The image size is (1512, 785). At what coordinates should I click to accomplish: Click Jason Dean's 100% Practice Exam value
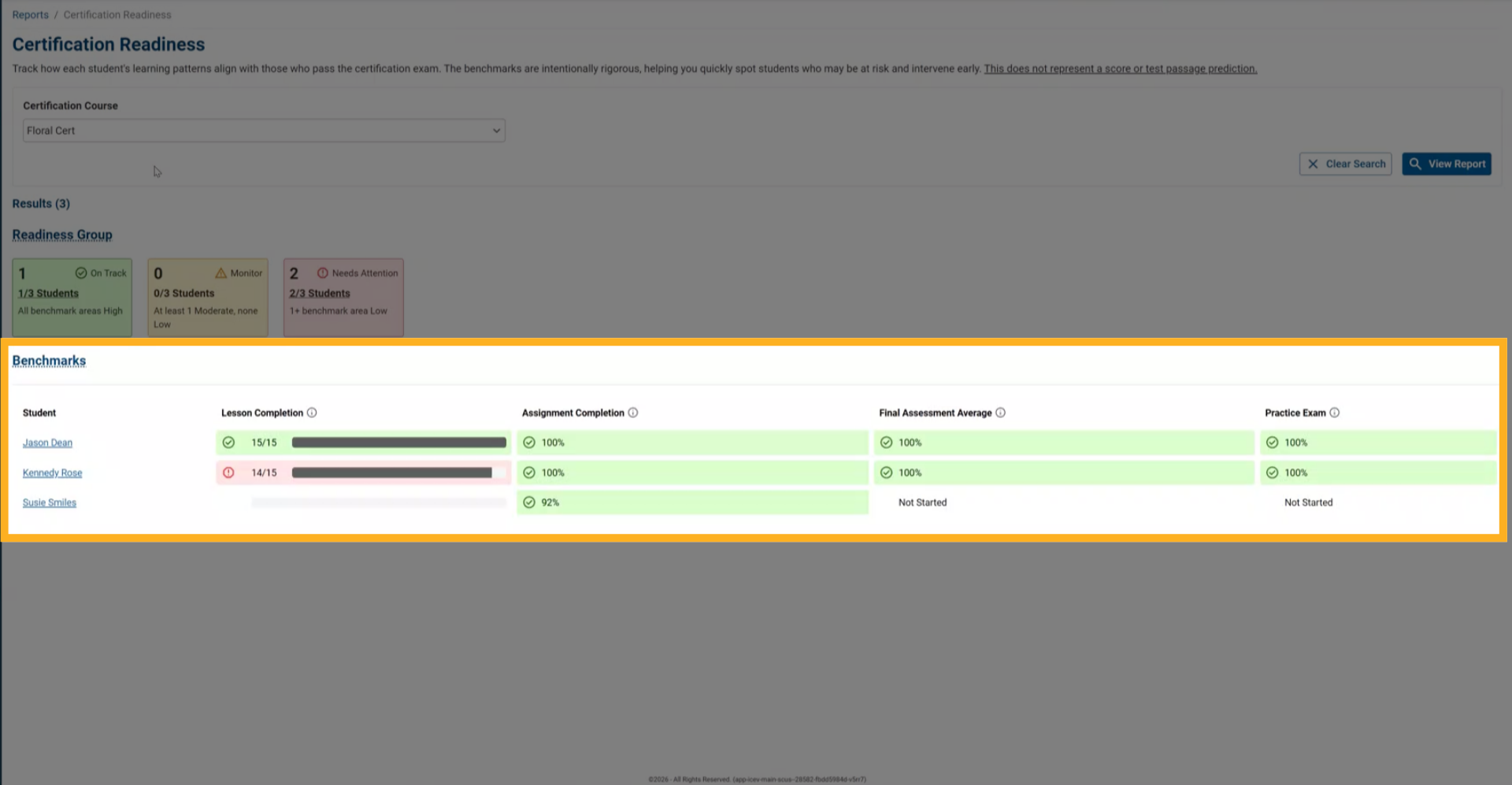pyautogui.click(x=1296, y=442)
